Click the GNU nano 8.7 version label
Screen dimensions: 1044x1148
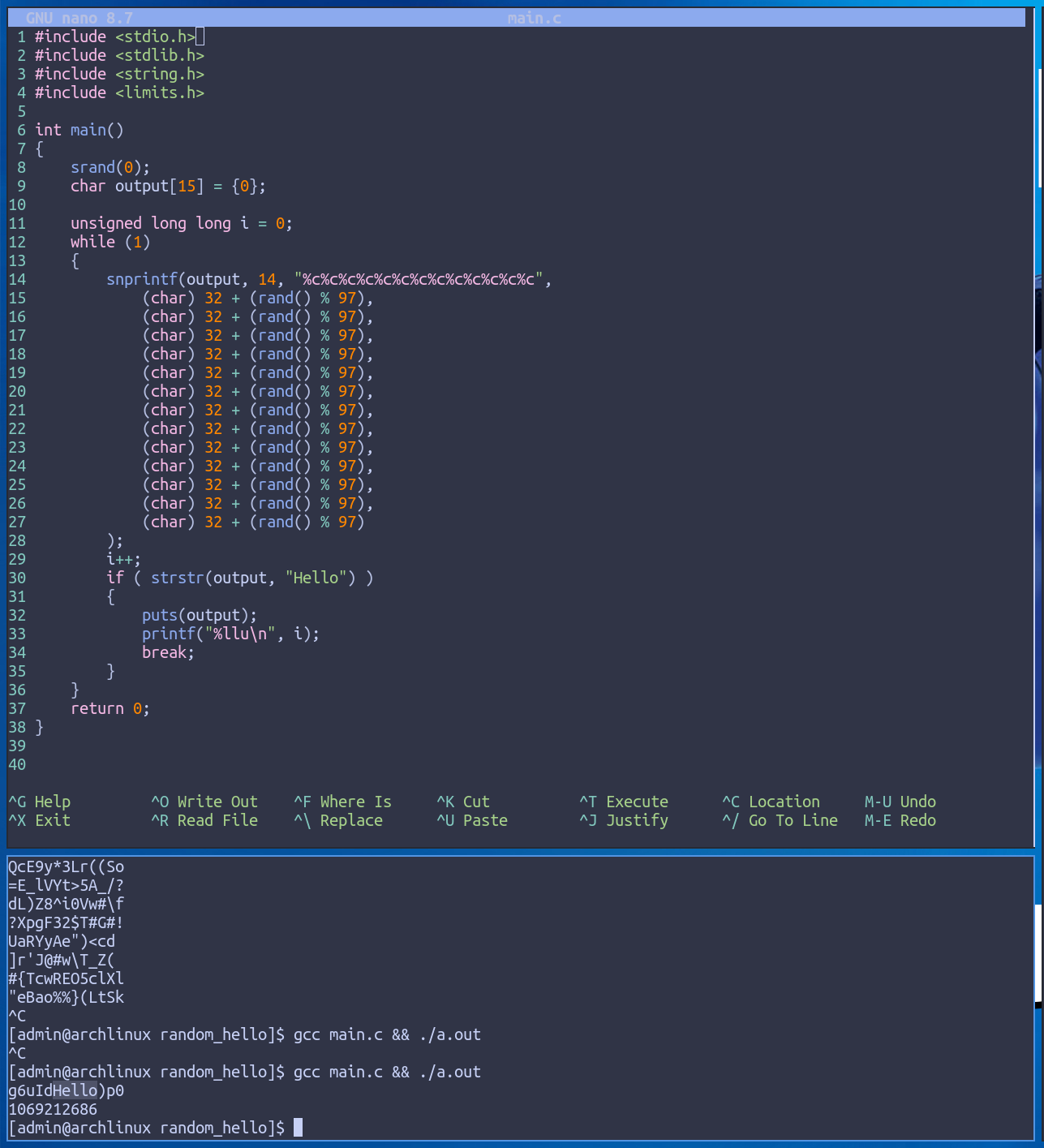tap(79, 18)
